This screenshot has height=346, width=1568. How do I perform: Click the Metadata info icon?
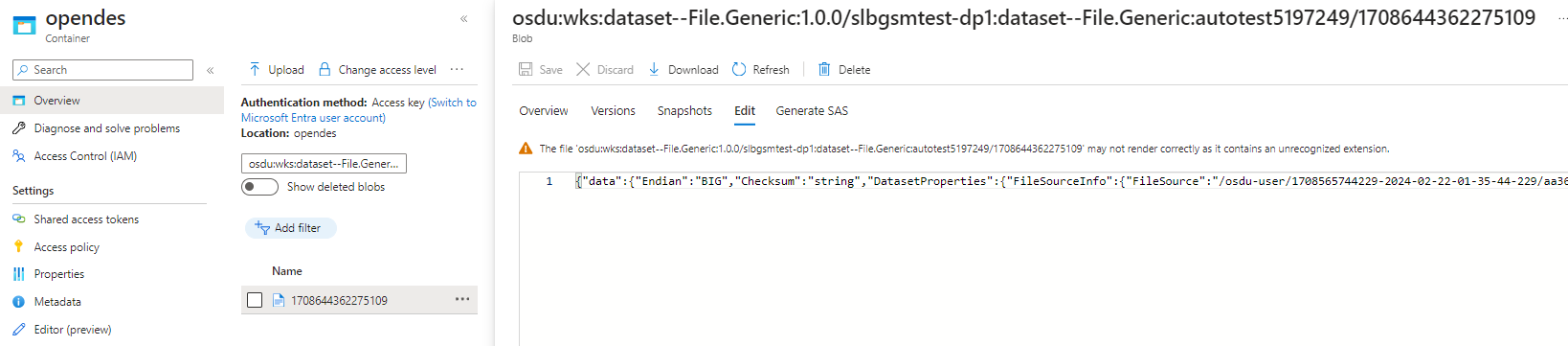pos(19,302)
